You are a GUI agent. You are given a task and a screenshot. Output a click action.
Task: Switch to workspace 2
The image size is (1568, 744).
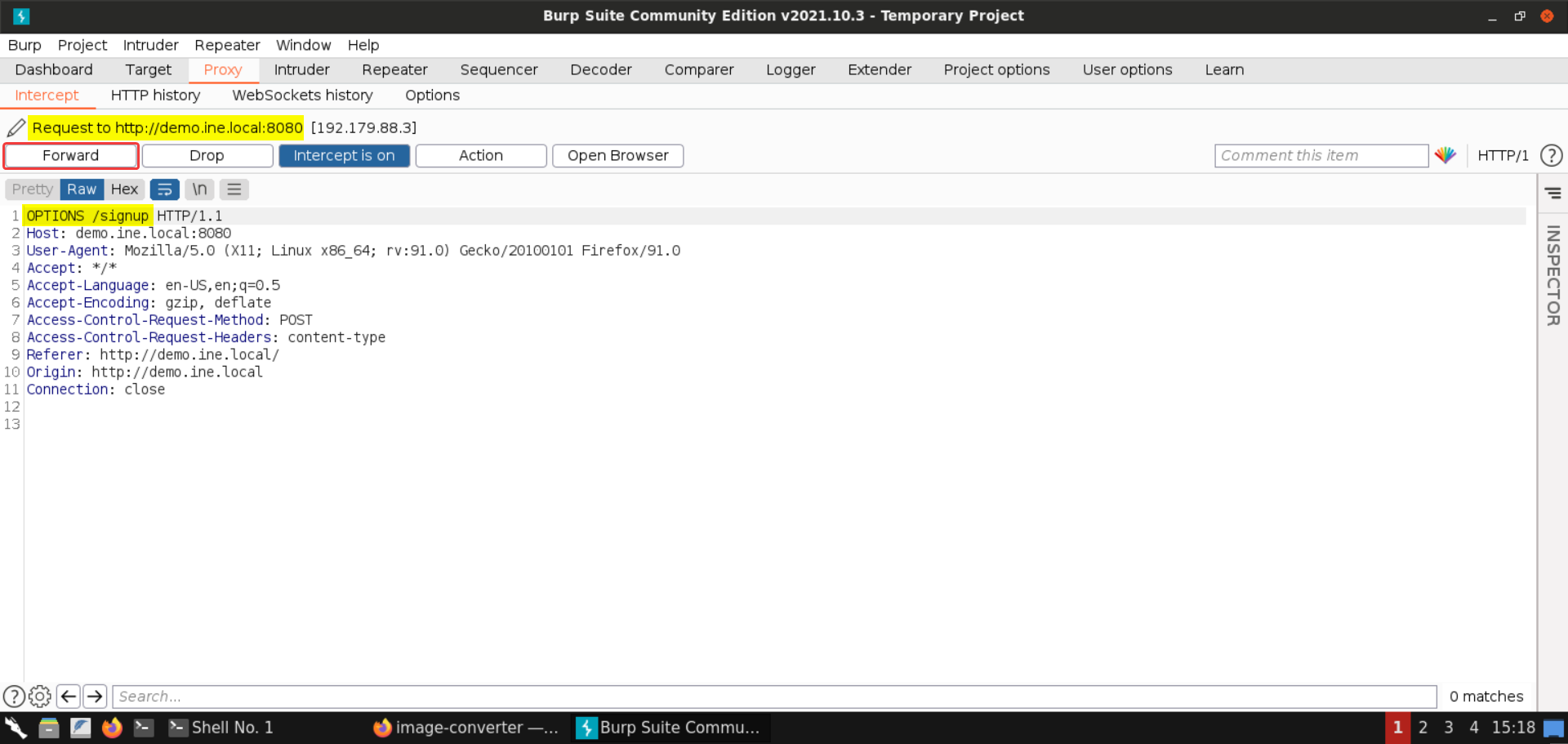pyautogui.click(x=1423, y=728)
